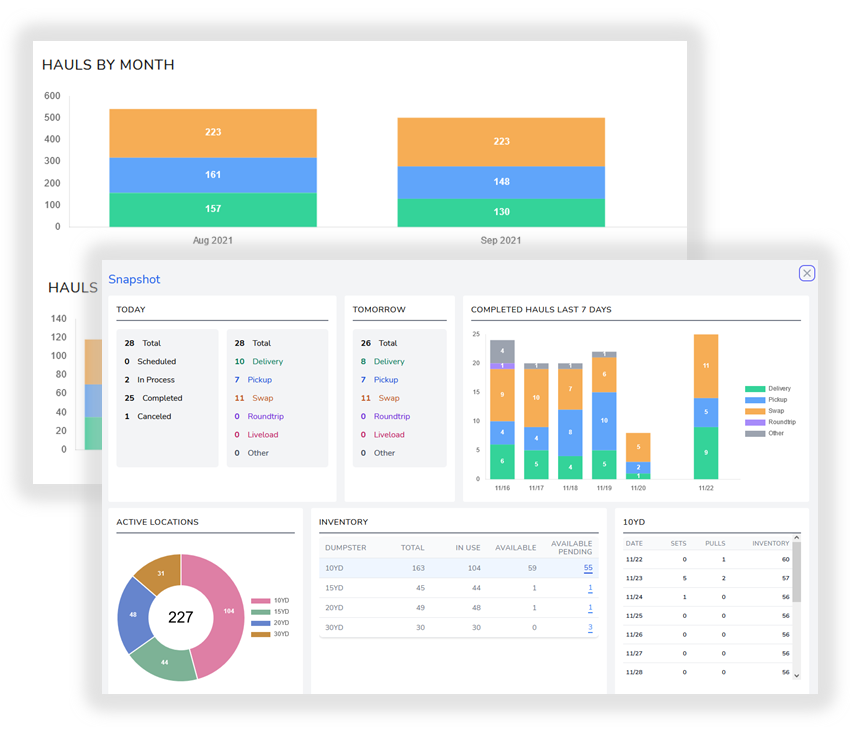Open the 20YD available pending link
The image size is (861, 739).
(x=590, y=608)
